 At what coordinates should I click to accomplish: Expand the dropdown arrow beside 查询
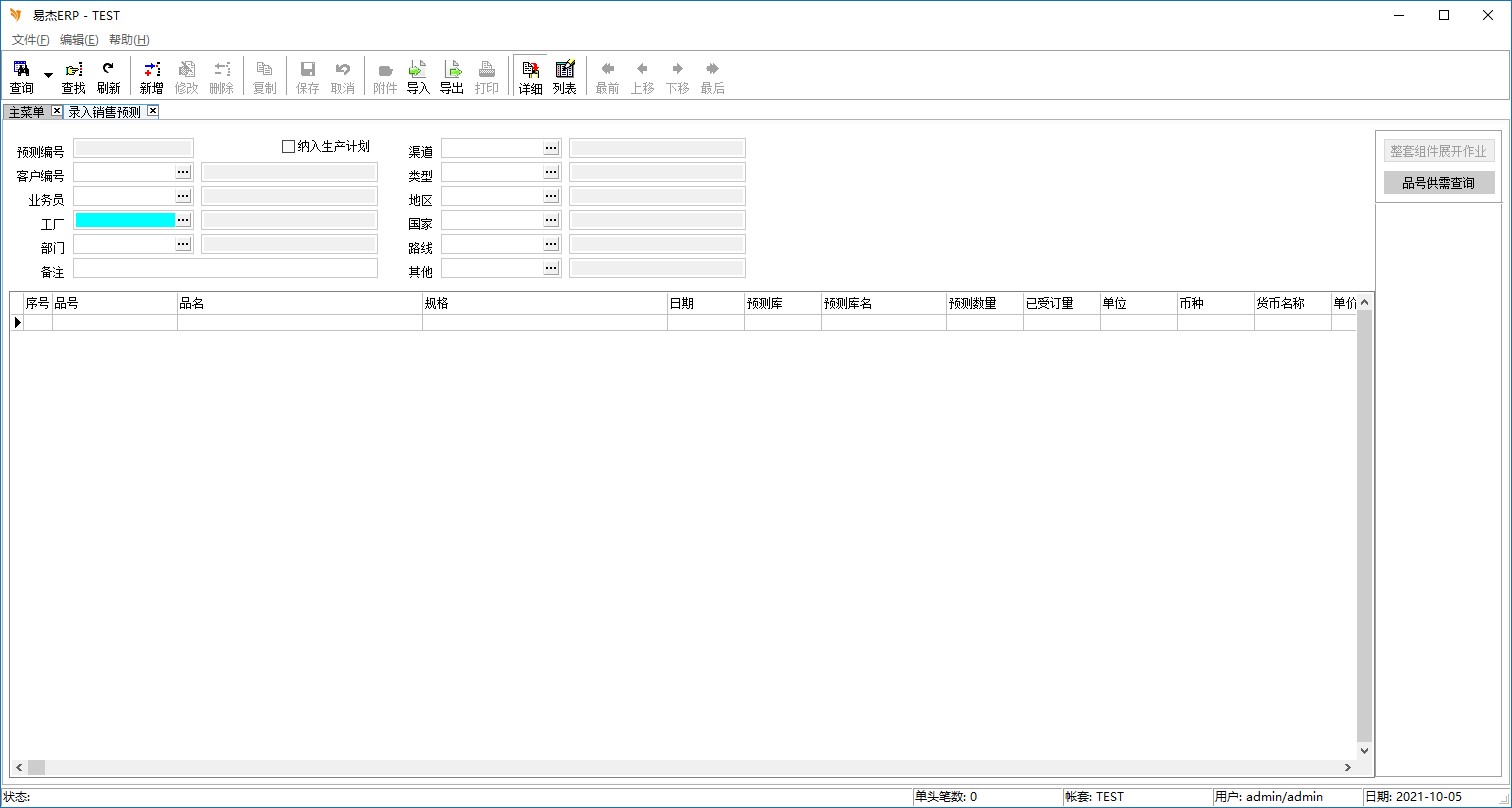pos(48,76)
